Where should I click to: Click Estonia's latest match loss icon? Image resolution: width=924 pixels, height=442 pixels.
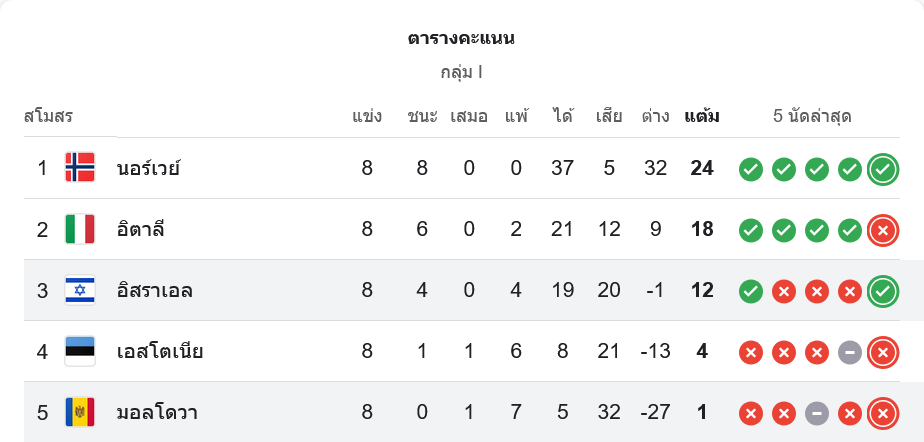tap(882, 352)
